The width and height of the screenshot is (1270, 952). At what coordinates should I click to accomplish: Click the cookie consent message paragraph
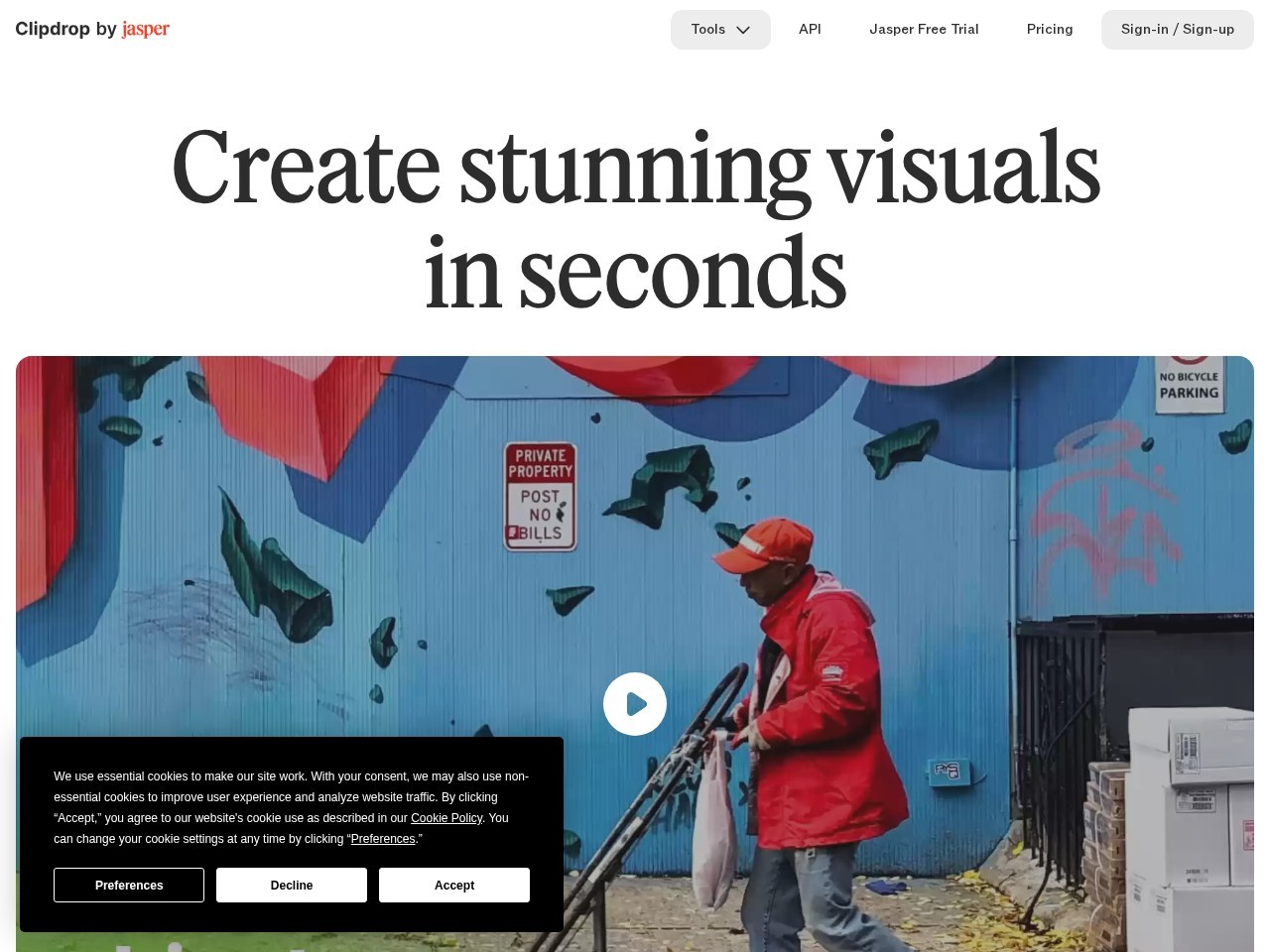pos(292,807)
